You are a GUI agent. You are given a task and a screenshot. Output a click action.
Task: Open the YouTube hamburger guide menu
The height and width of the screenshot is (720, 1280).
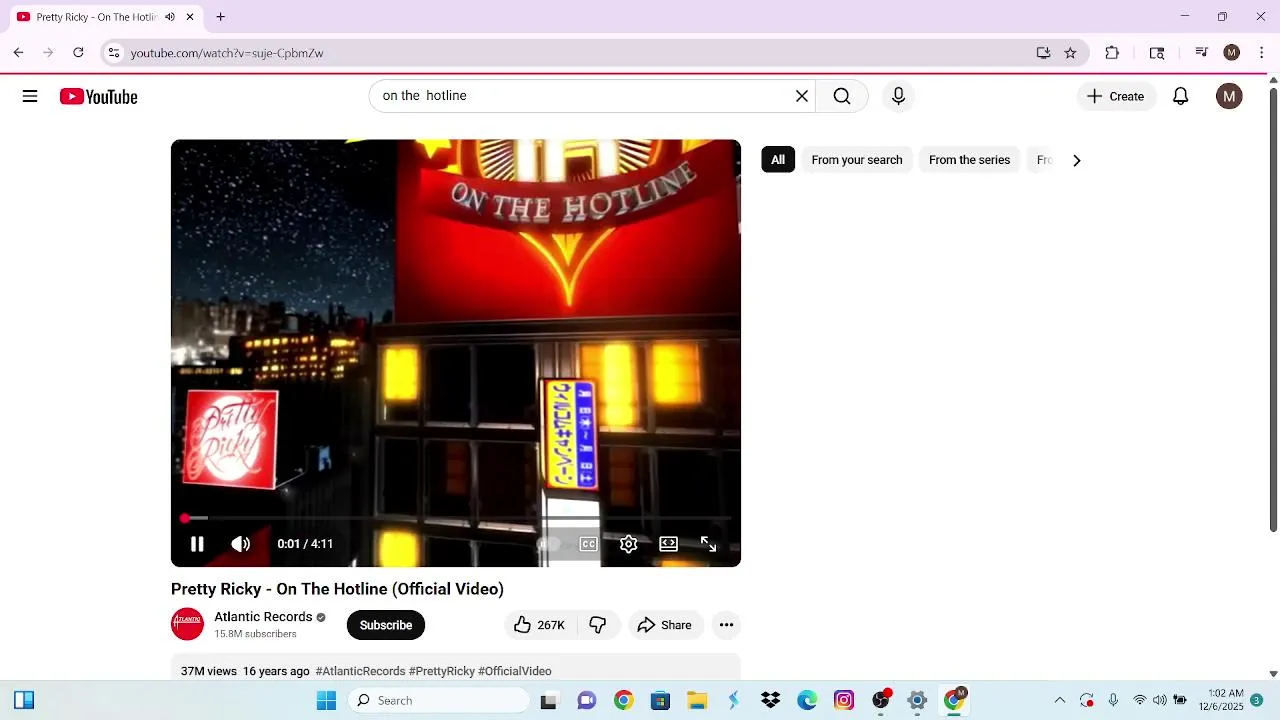point(30,96)
